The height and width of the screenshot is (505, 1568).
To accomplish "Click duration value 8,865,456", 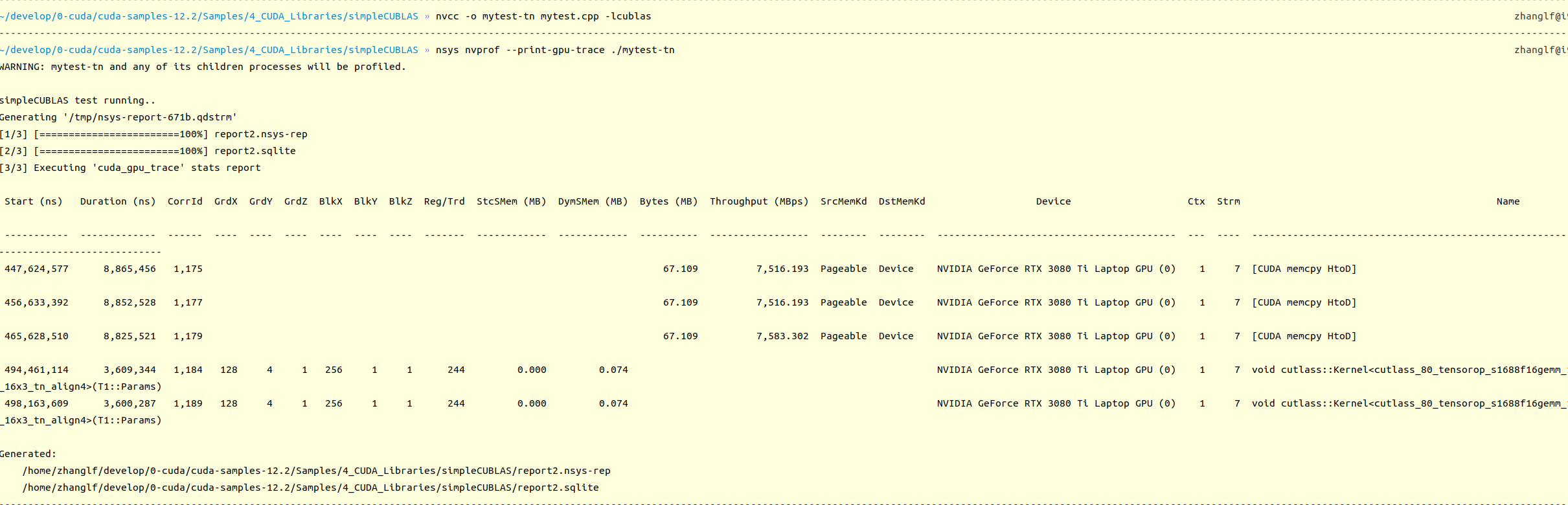I will click(130, 269).
